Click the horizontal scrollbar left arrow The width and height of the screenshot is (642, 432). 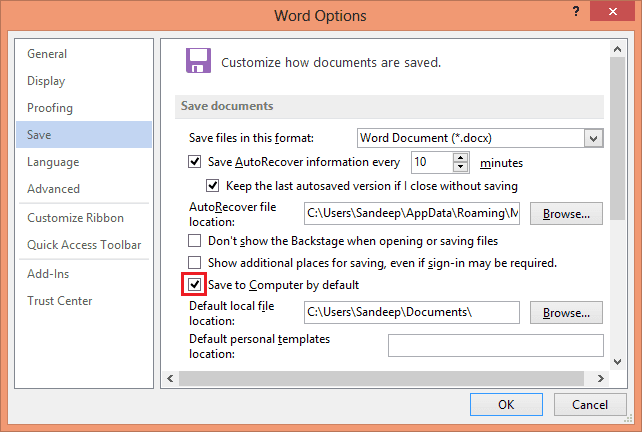(170, 378)
